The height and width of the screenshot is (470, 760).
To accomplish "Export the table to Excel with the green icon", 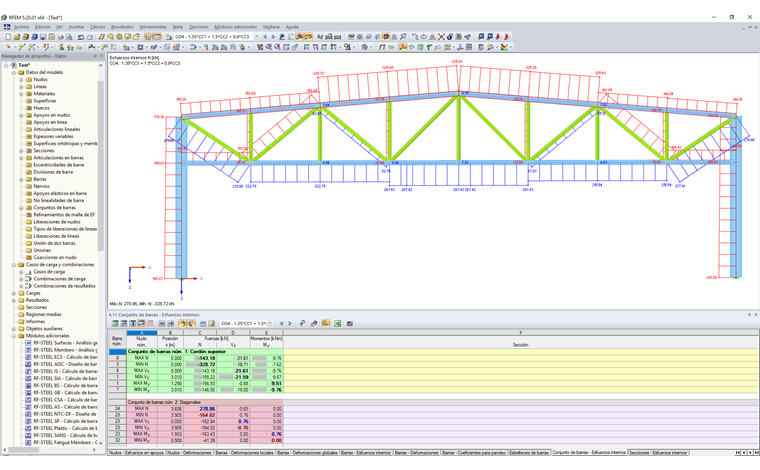I will [x=337, y=324].
